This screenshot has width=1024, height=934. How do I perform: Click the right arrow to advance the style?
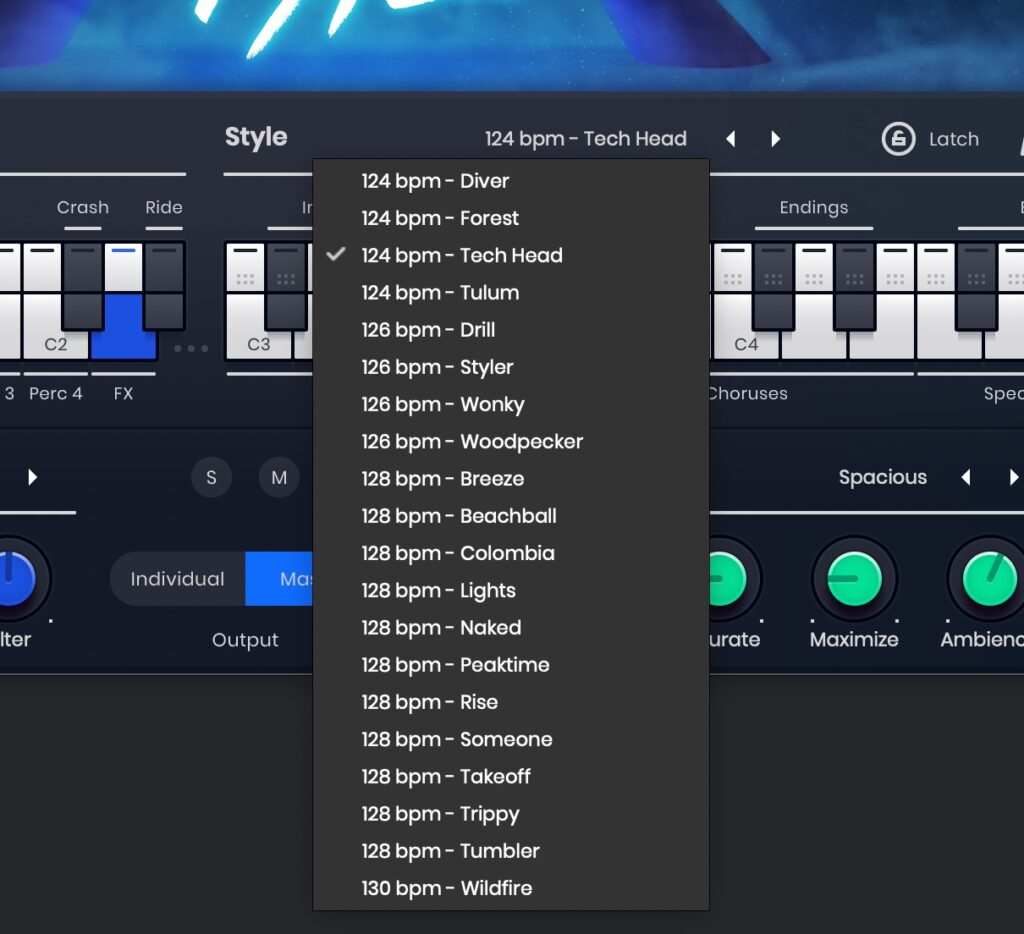[x=776, y=139]
